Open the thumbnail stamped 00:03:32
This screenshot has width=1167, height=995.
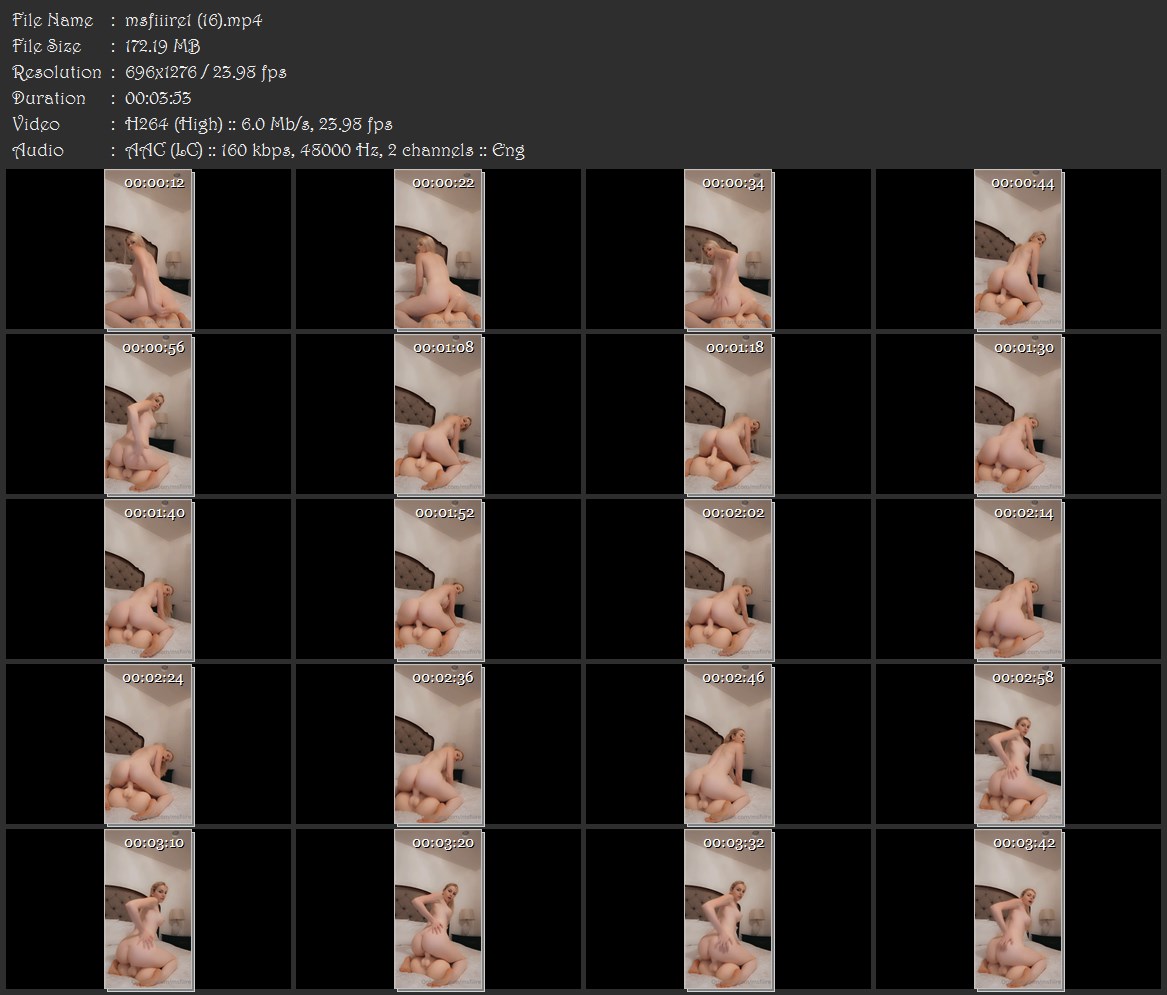tap(729, 910)
